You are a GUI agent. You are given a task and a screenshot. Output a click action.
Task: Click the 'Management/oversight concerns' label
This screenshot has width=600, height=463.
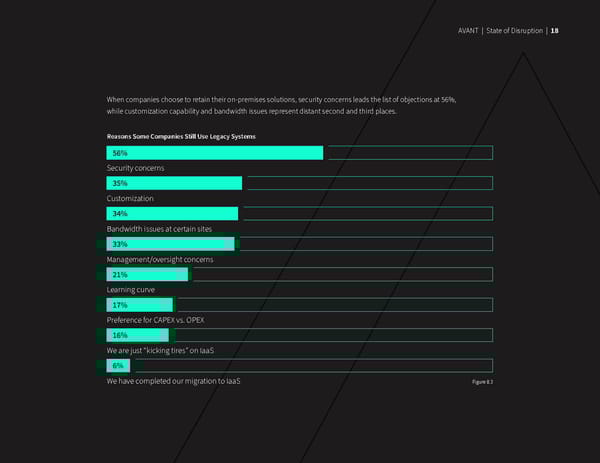click(159, 259)
